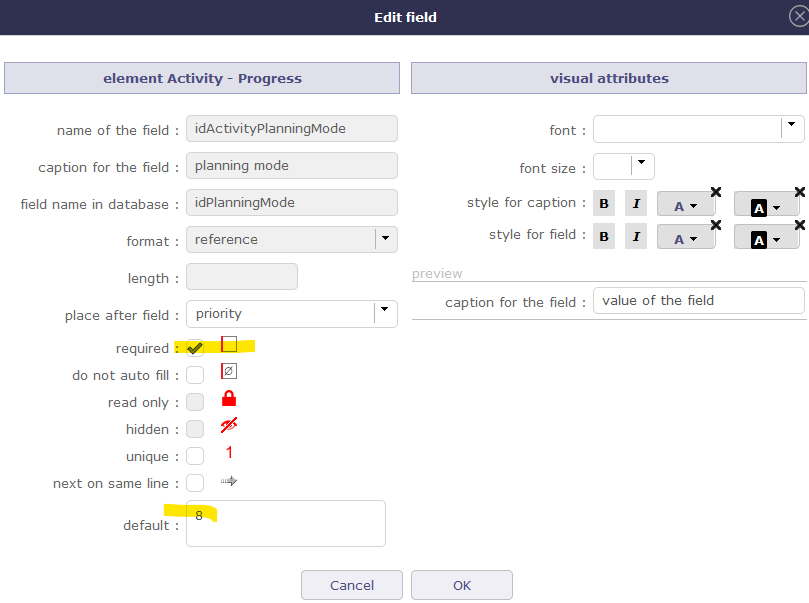Click the default value text box
The height and width of the screenshot is (603, 809).
pyautogui.click(x=286, y=524)
